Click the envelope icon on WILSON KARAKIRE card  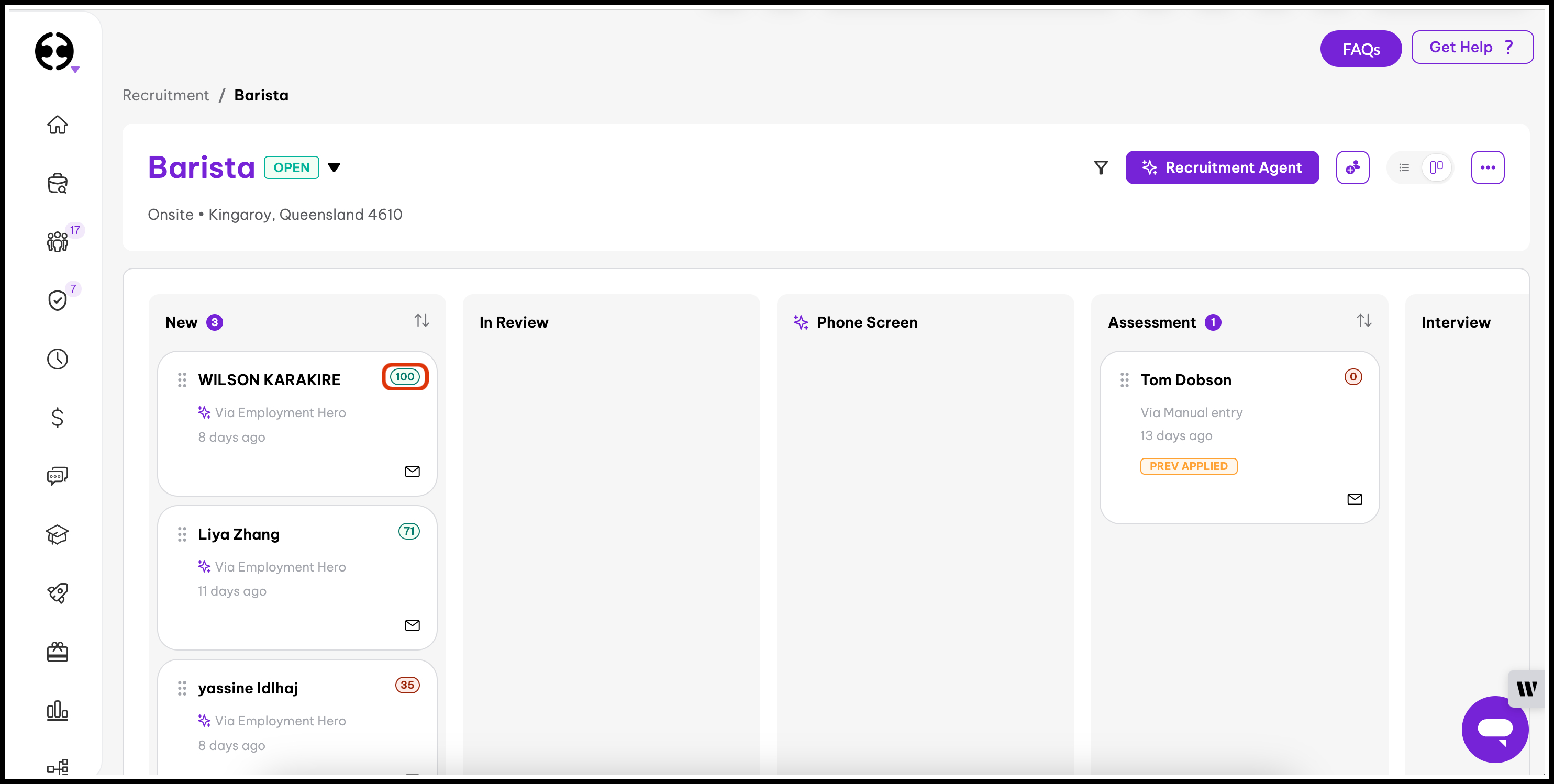point(412,472)
